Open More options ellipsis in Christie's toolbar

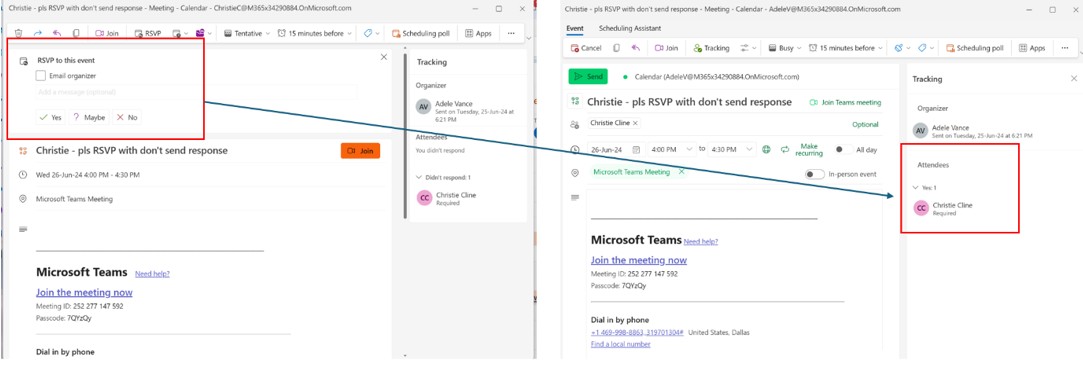point(511,32)
